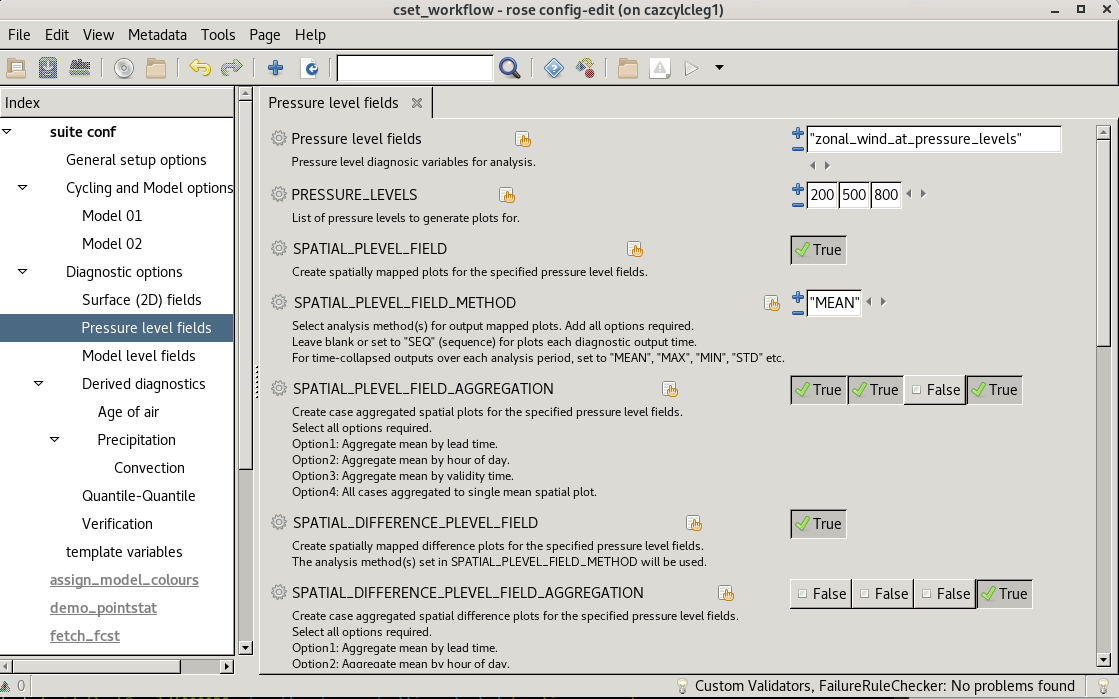The width and height of the screenshot is (1119, 699).
Task: Close the Pressure level fields tab
Action: point(417,103)
